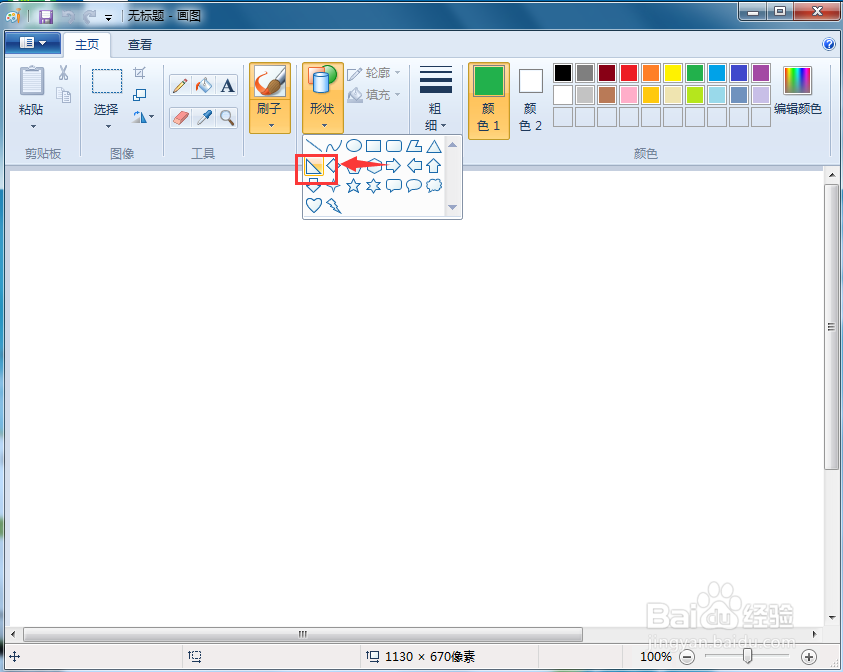Viewport: 843px width, 672px height.
Task: Choose the Lightning bolt shape
Action: coord(333,205)
